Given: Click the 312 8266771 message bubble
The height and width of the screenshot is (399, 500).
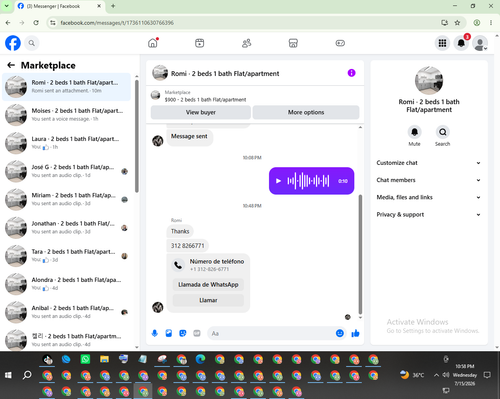Looking at the screenshot, I should click(188, 246).
